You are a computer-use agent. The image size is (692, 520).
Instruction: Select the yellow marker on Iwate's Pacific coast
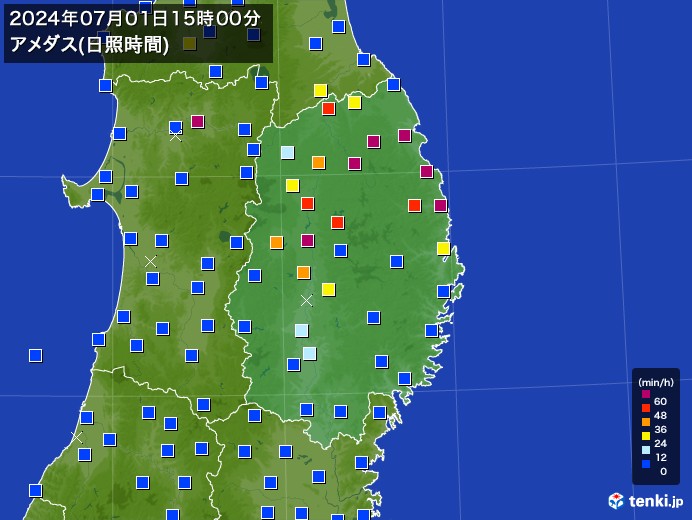tap(444, 249)
